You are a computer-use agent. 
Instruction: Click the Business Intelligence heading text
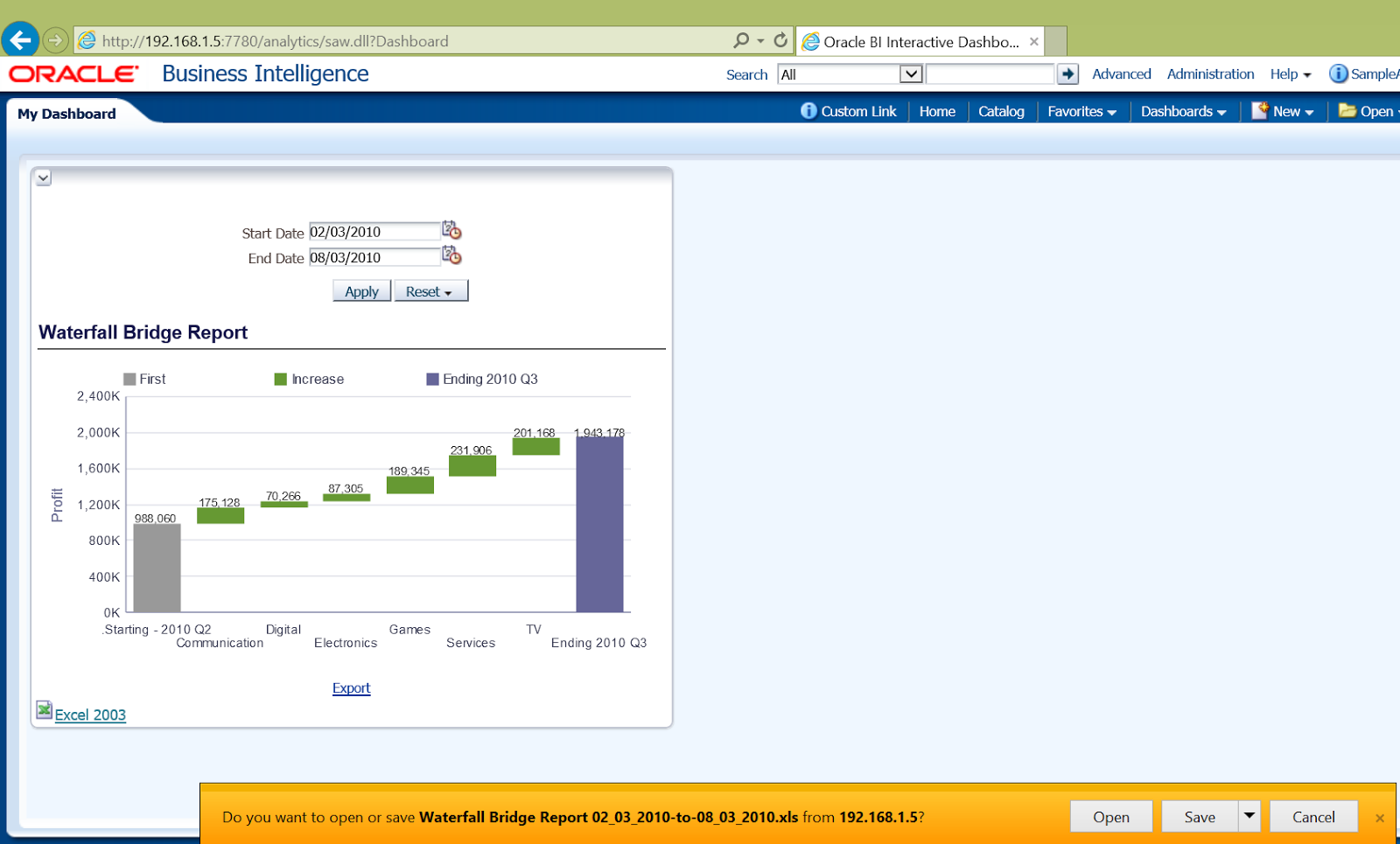(x=265, y=74)
